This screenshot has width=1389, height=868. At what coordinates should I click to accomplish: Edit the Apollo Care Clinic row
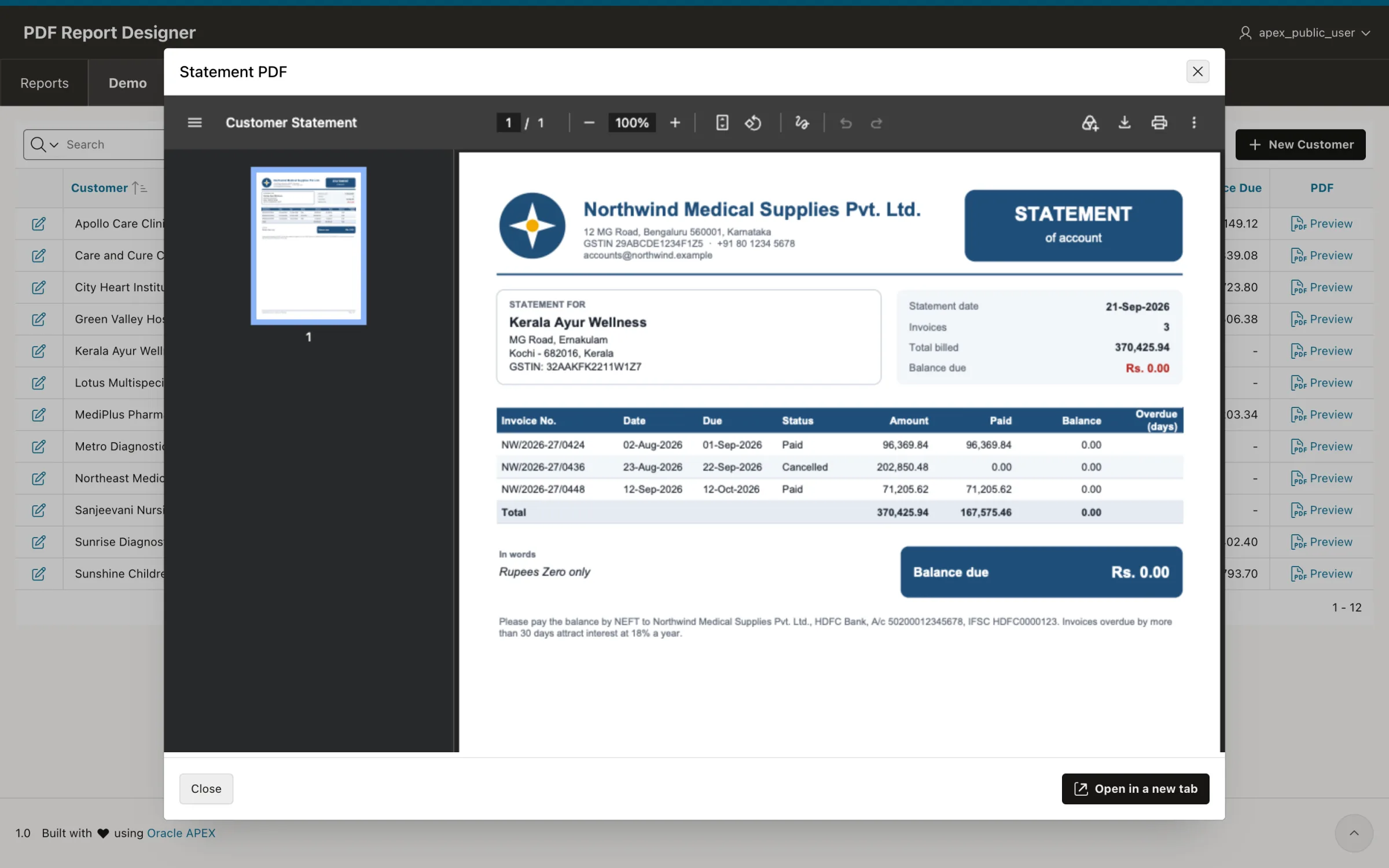click(39, 224)
